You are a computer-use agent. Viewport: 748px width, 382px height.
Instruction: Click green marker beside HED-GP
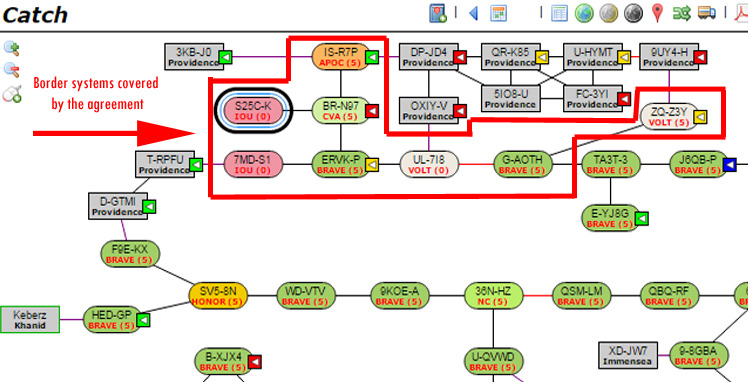click(143, 320)
